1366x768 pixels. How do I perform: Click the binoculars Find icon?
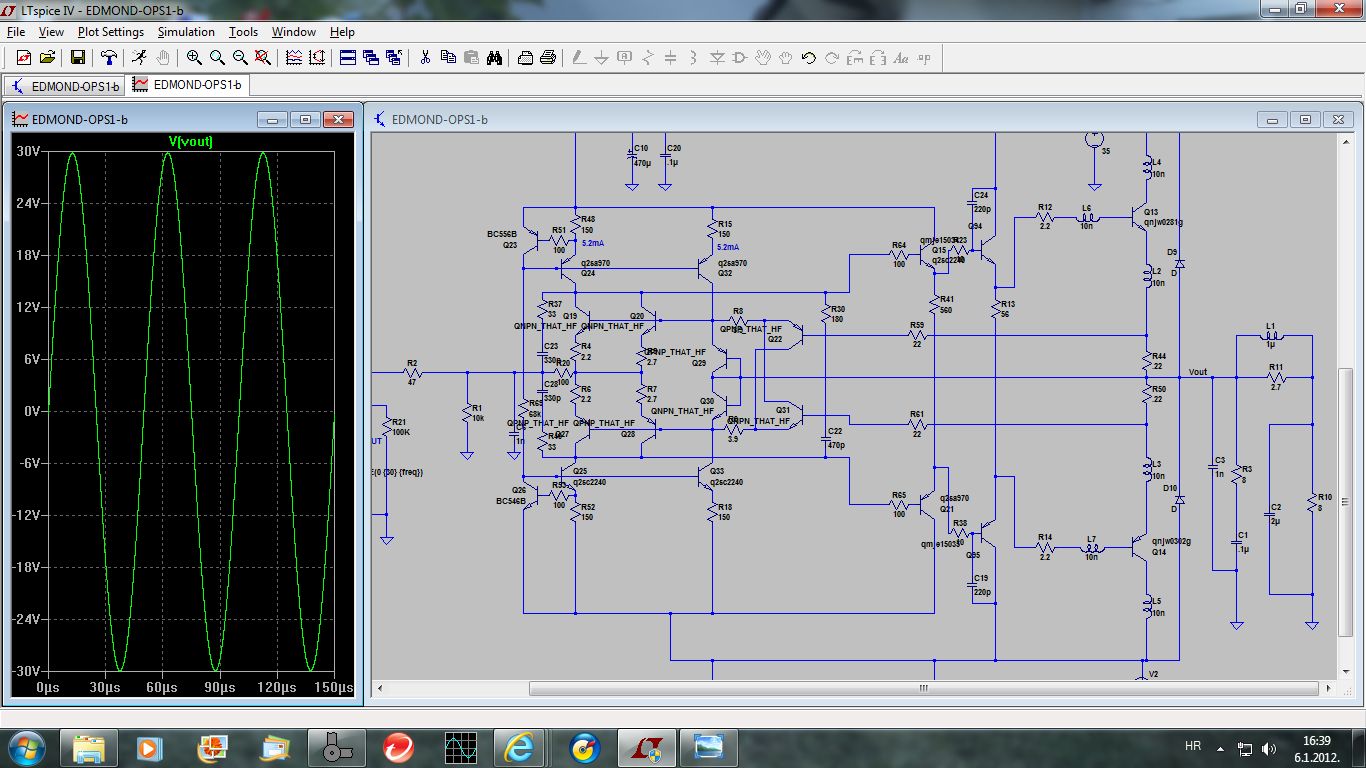[x=494, y=58]
